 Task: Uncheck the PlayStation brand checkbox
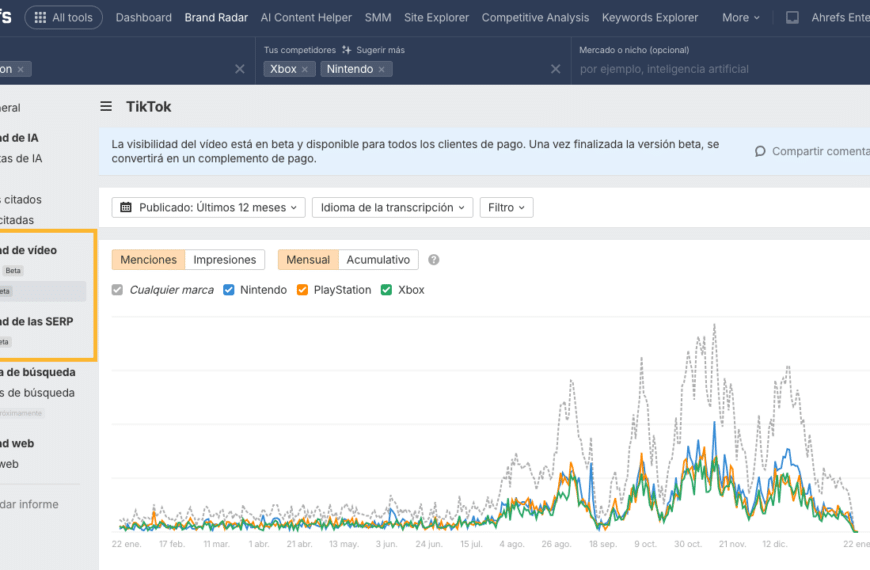[303, 290]
